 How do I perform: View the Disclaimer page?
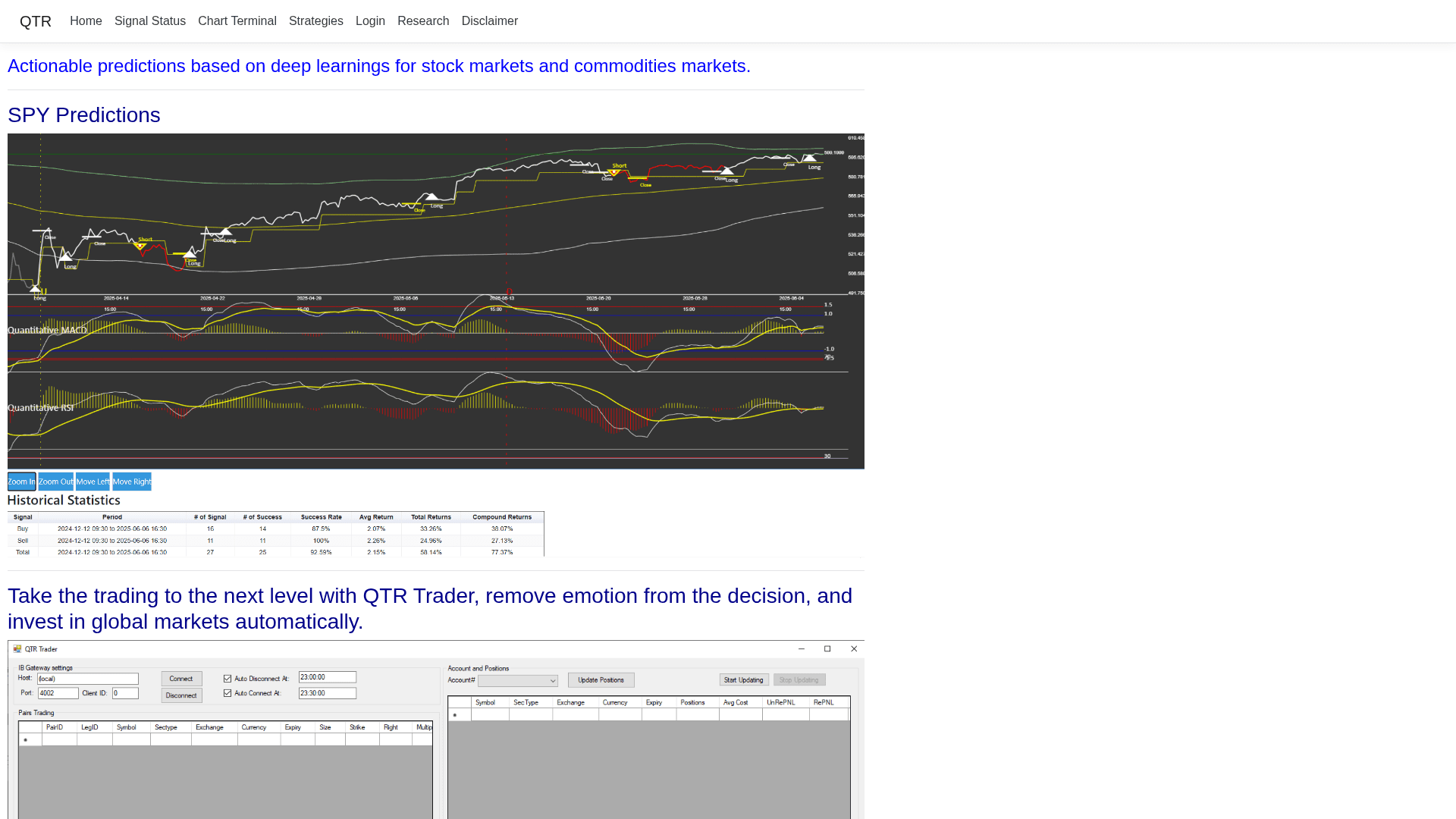[x=490, y=21]
